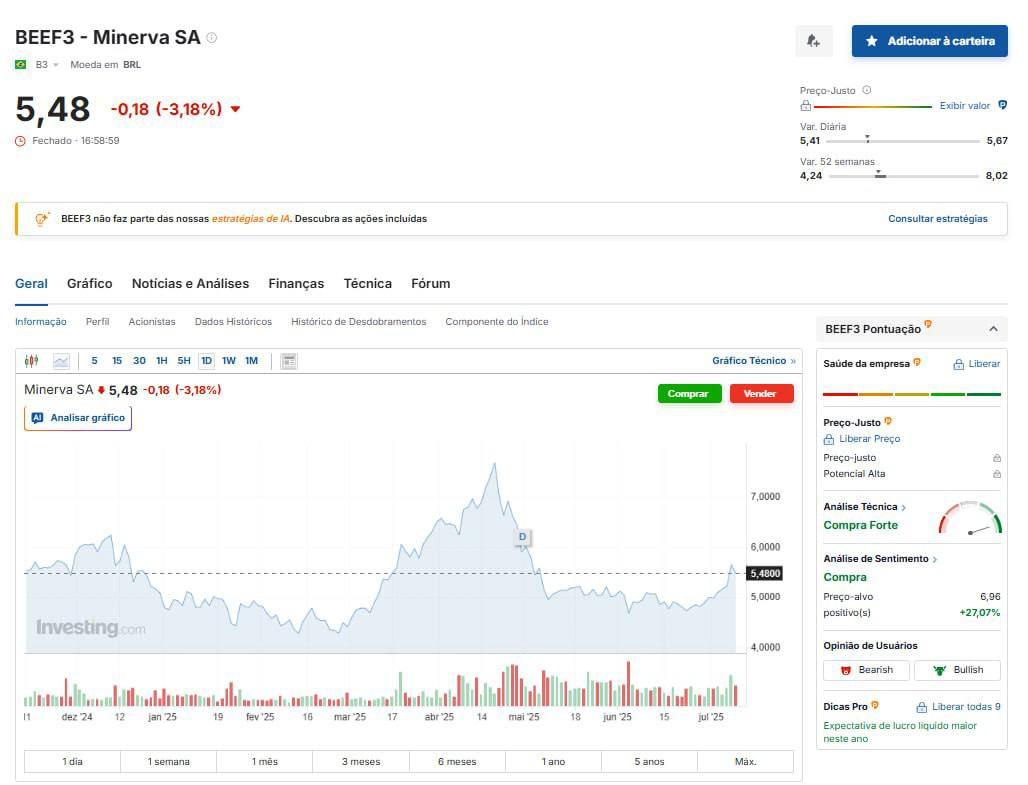The image size is (1028, 785).
Task: Select the 1M chart interval
Action: (x=251, y=361)
